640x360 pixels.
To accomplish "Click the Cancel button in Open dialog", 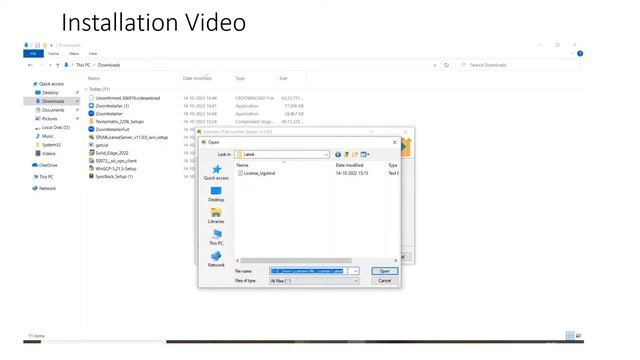I will pyautogui.click(x=384, y=281).
